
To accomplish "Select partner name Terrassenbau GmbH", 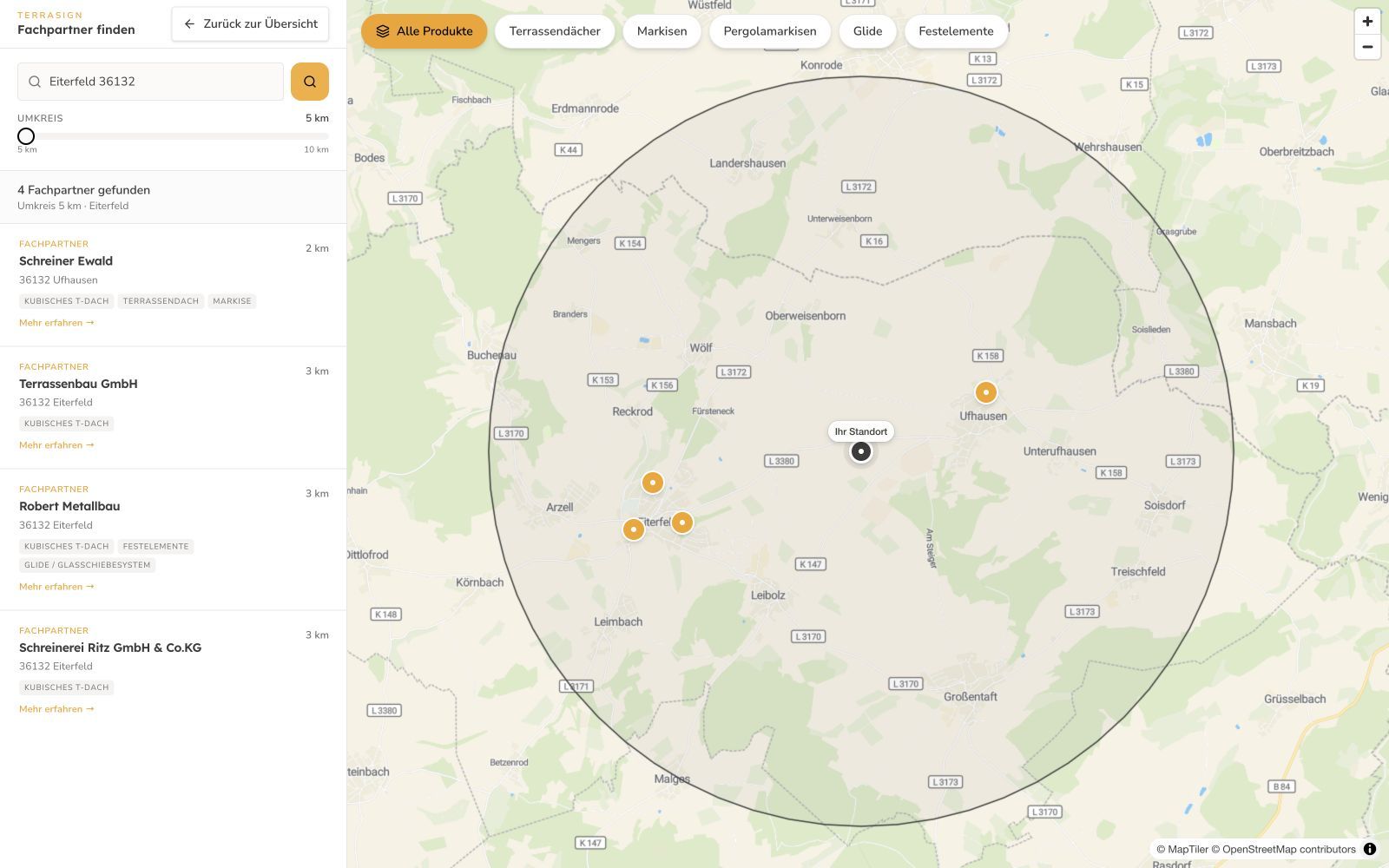I will click(78, 384).
